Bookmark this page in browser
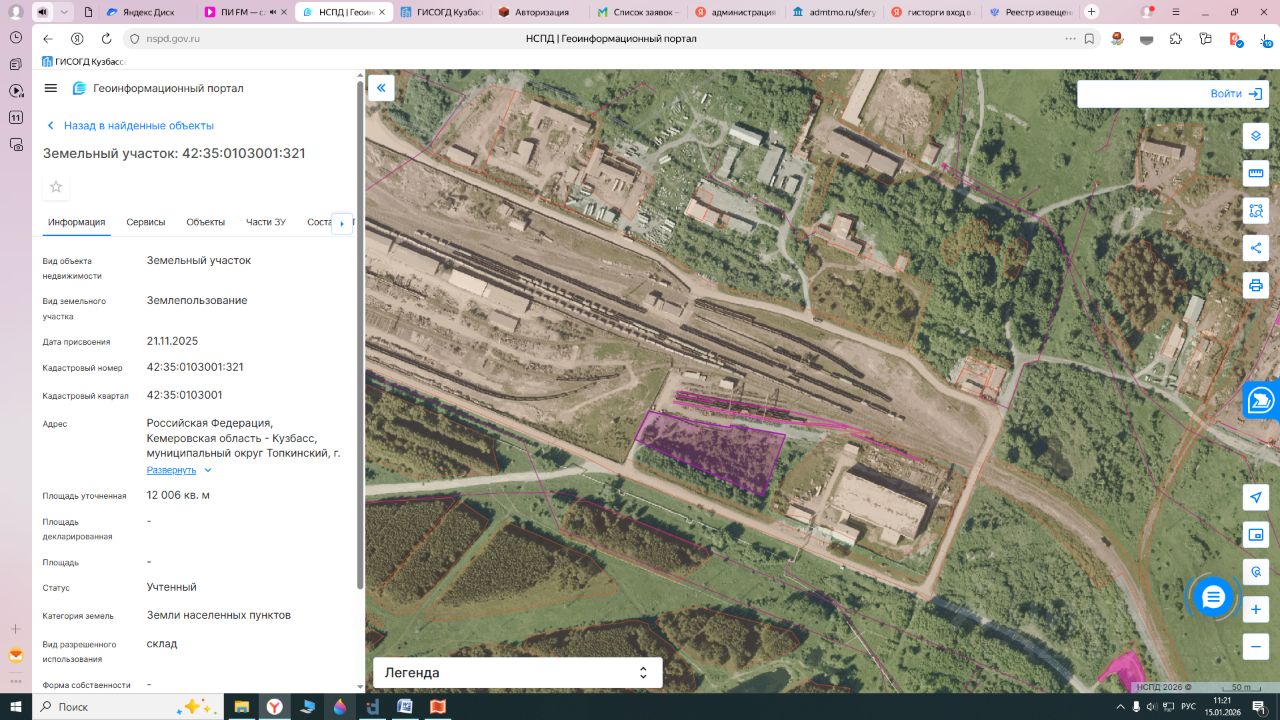This screenshot has height=720, width=1280. (x=1090, y=38)
